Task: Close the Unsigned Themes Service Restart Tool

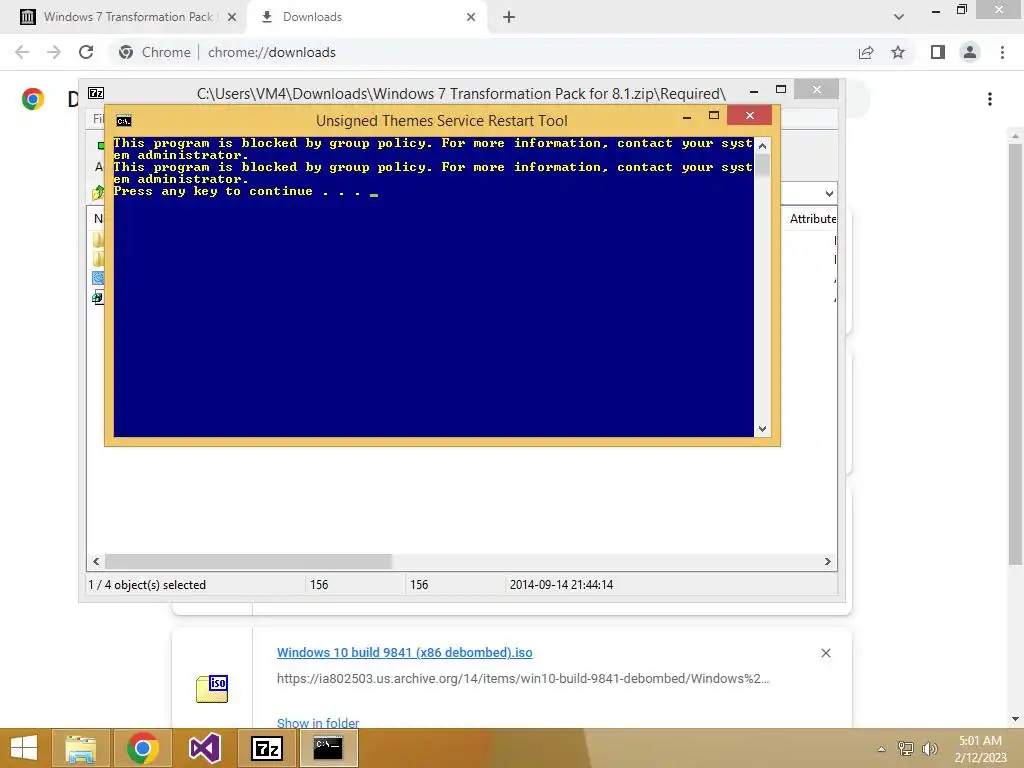Action: (750, 116)
